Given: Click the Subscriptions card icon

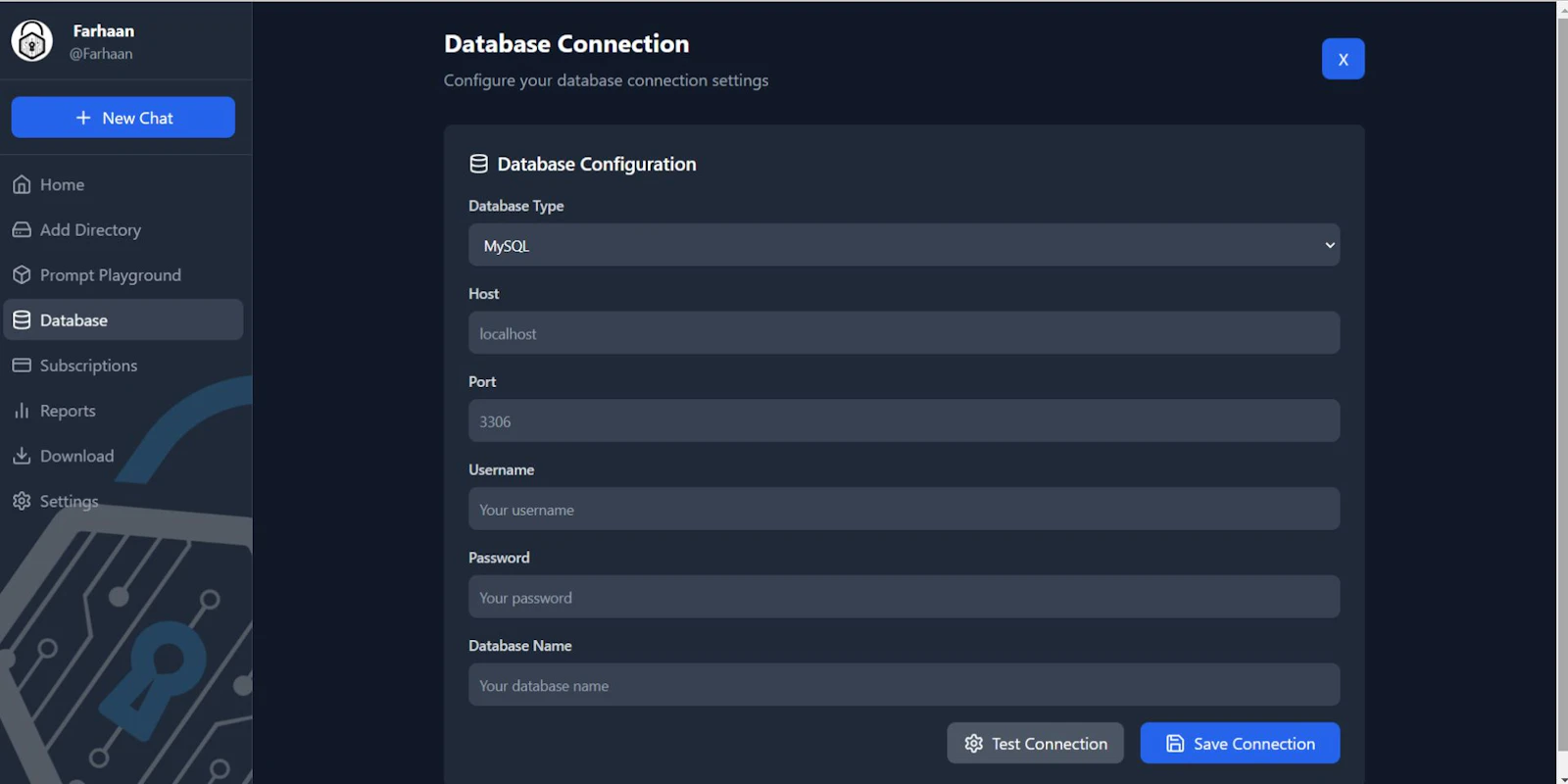Looking at the screenshot, I should [x=22, y=365].
